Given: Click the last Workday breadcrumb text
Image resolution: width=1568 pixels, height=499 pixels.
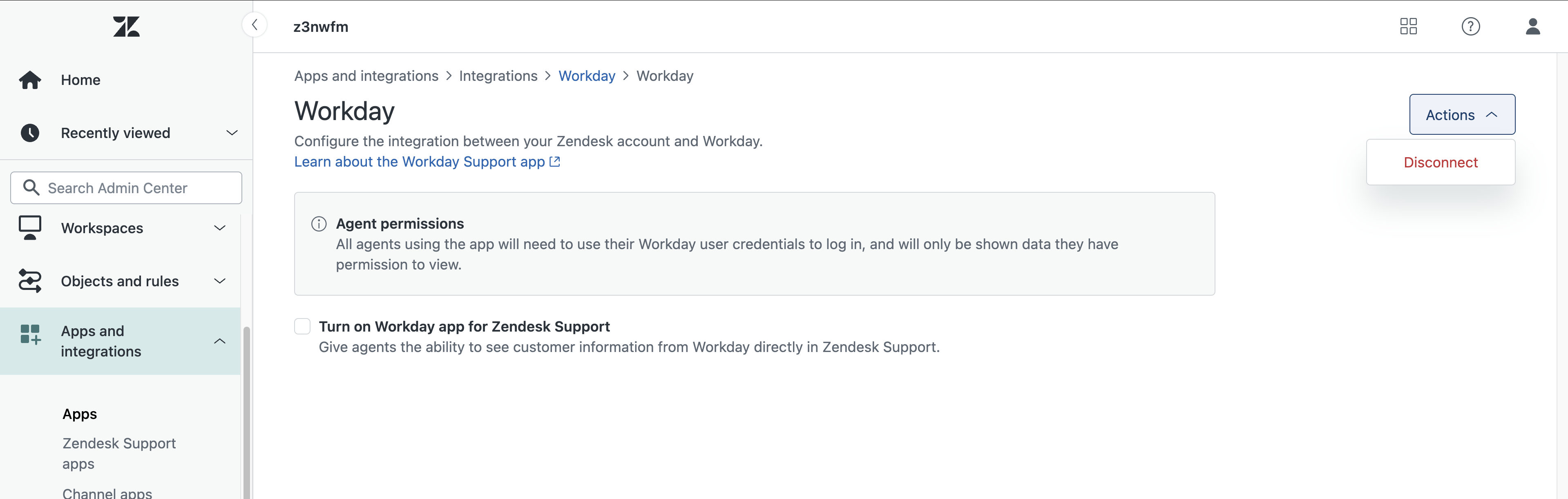Looking at the screenshot, I should pos(665,76).
